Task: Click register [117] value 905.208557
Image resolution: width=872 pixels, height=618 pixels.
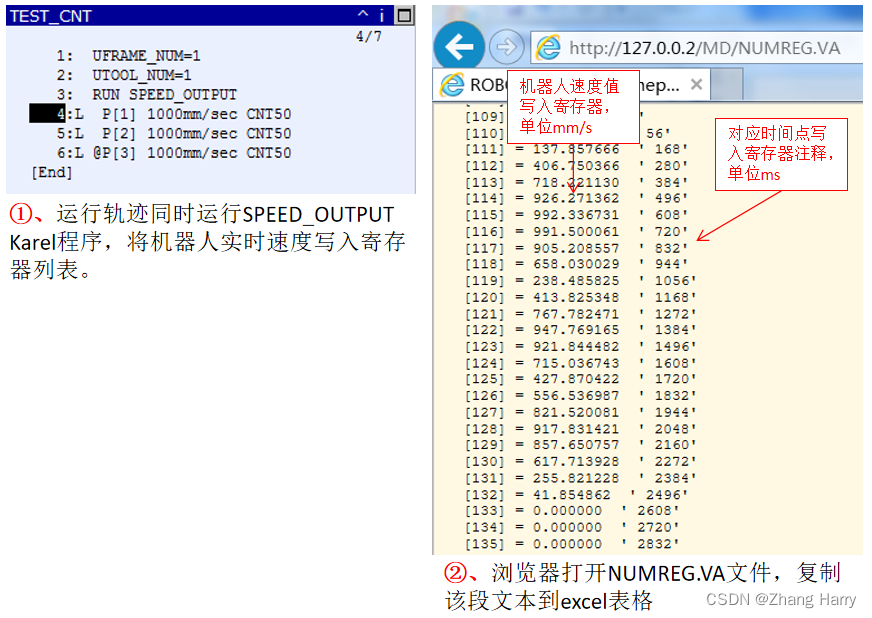Action: (x=576, y=248)
